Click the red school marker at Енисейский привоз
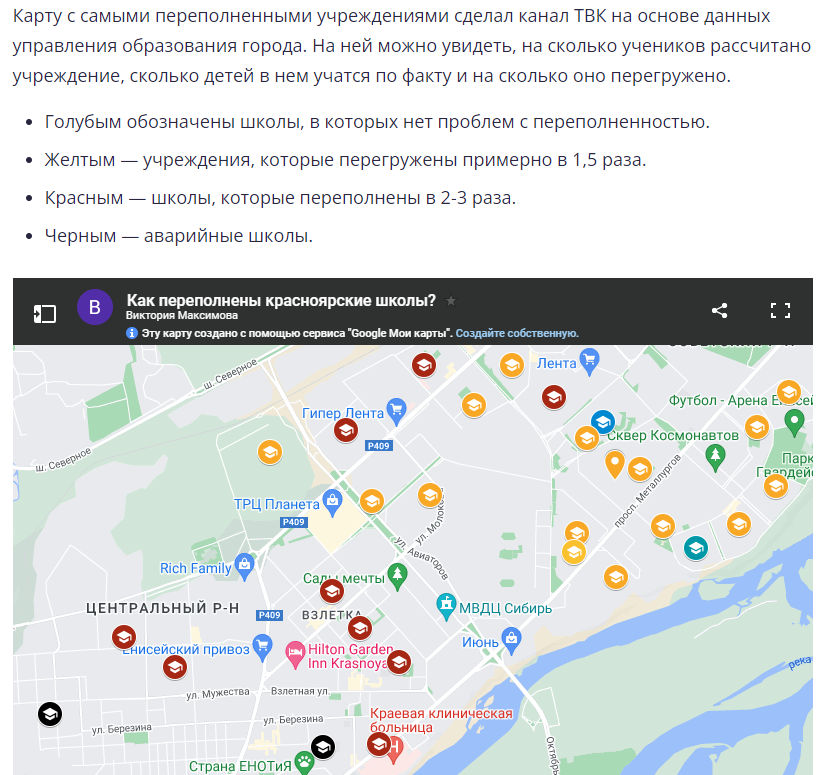The width and height of the screenshot is (821, 775). tap(124, 637)
